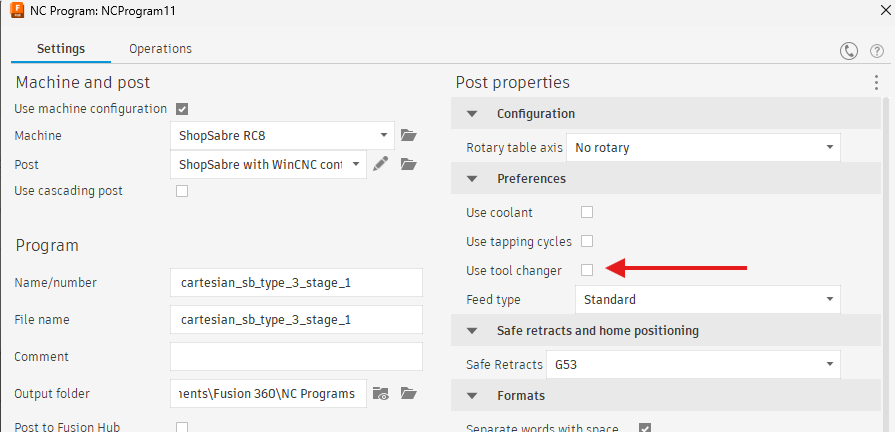
Task: Open Rotary table axis dropdown
Action: [x=703, y=148]
